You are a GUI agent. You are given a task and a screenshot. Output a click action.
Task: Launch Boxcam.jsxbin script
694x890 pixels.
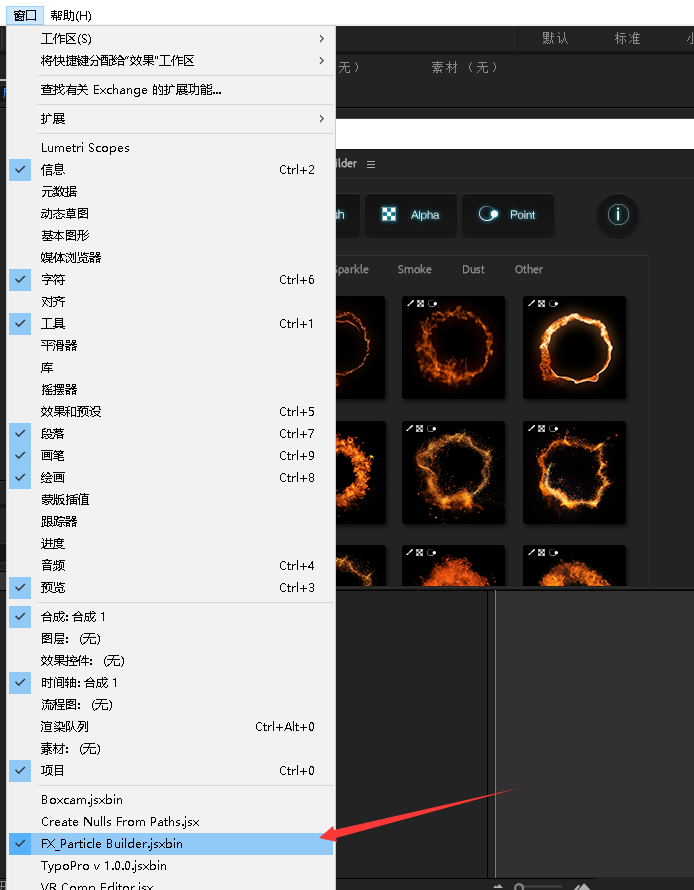[x=171, y=800]
